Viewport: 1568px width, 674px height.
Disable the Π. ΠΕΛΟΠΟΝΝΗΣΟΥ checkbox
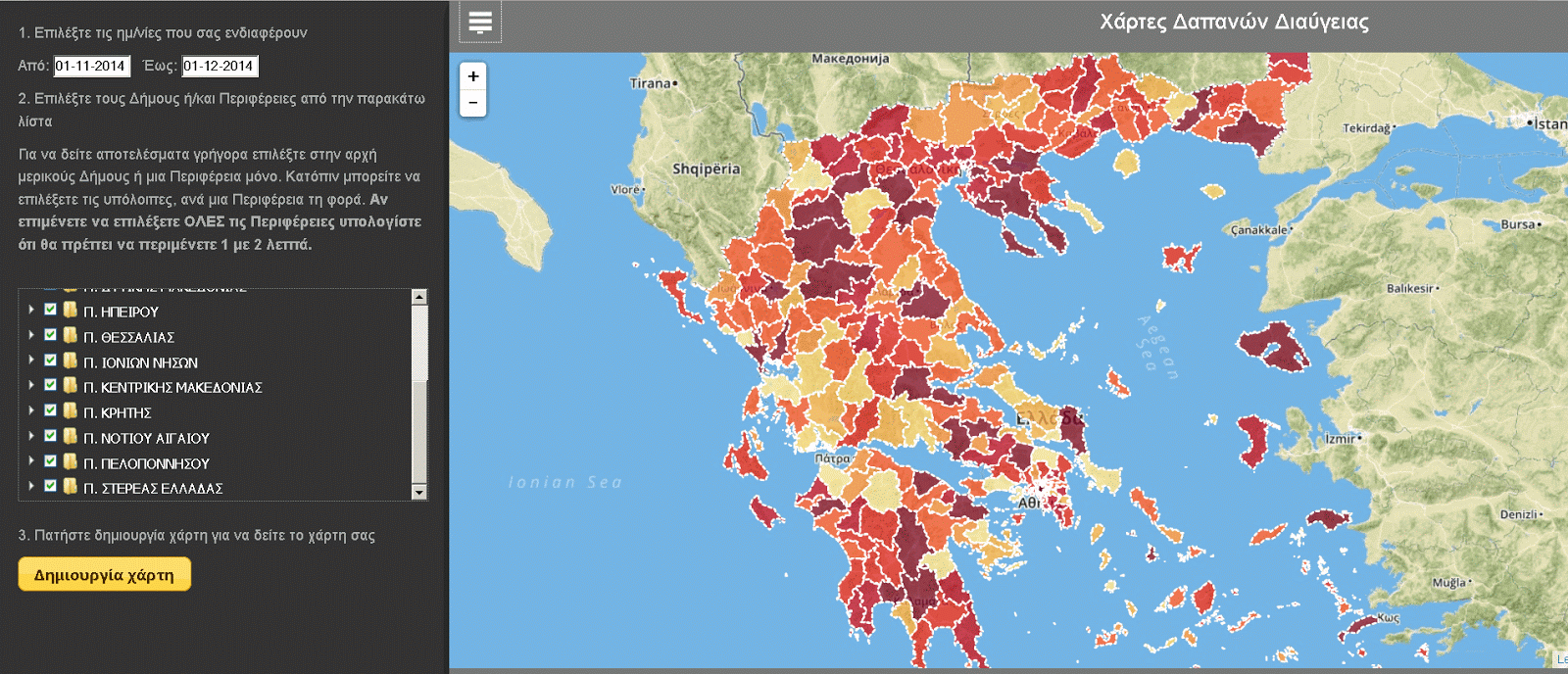pyautogui.click(x=50, y=461)
